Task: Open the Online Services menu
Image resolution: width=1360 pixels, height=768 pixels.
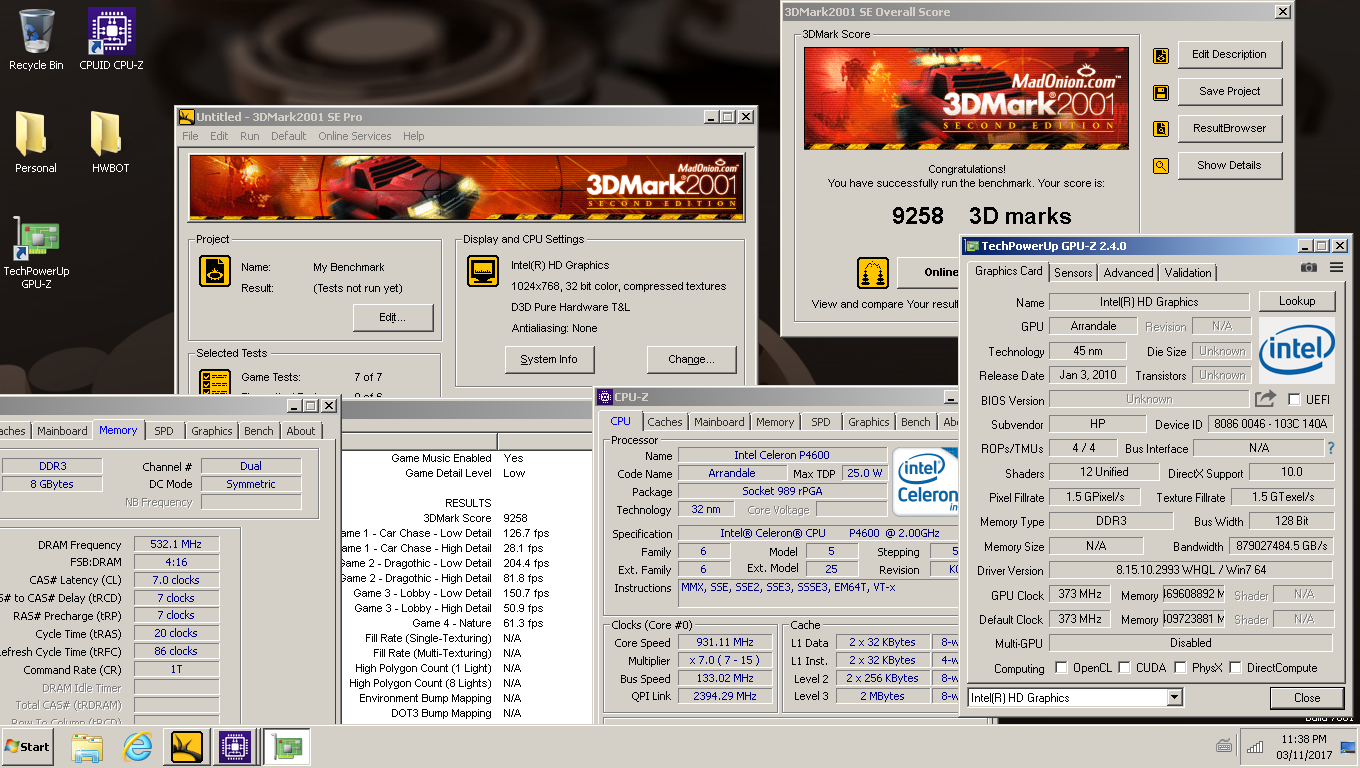Action: click(x=355, y=136)
